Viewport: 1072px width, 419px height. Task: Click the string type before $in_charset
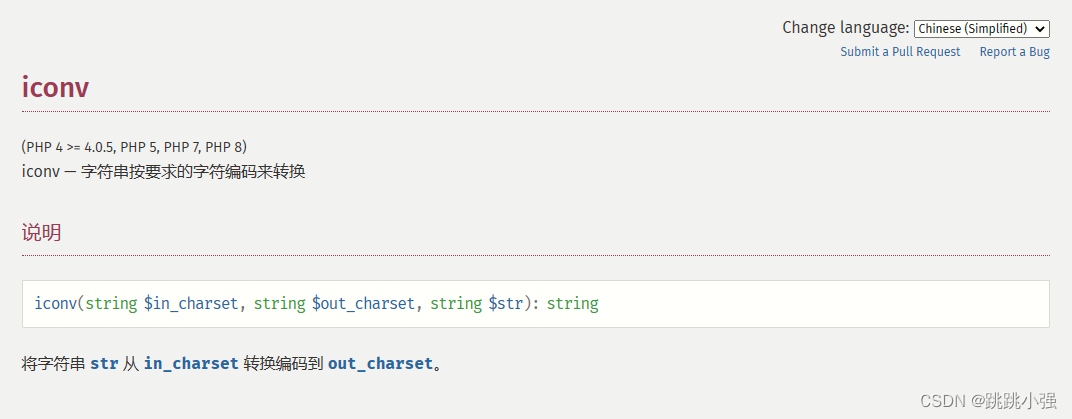[111, 303]
